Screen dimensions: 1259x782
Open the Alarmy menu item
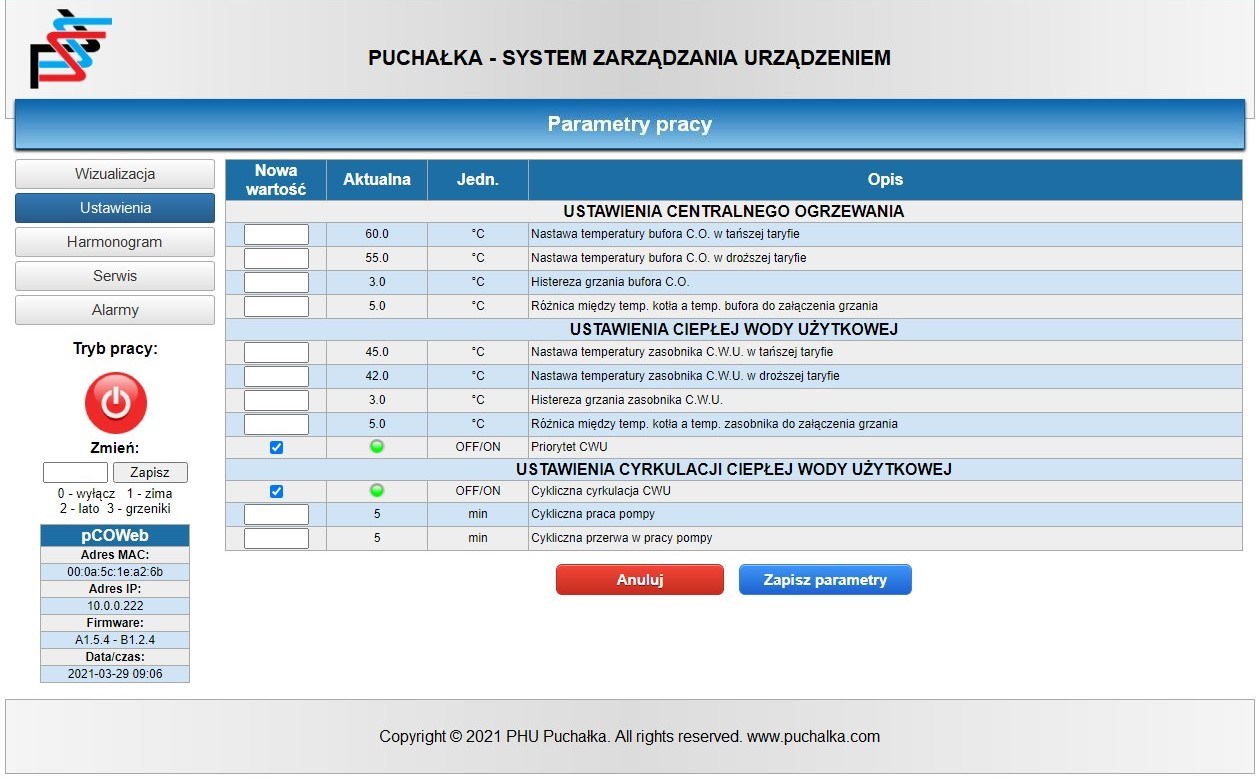click(115, 310)
